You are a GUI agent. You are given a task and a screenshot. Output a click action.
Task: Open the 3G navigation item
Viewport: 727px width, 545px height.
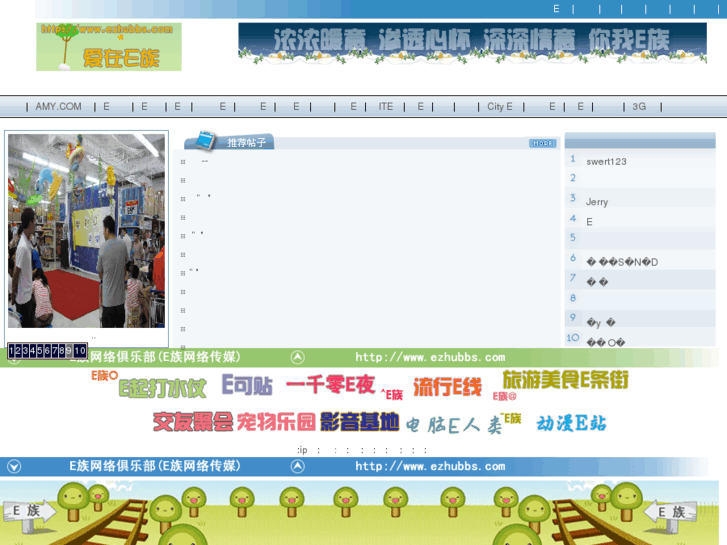[639, 107]
